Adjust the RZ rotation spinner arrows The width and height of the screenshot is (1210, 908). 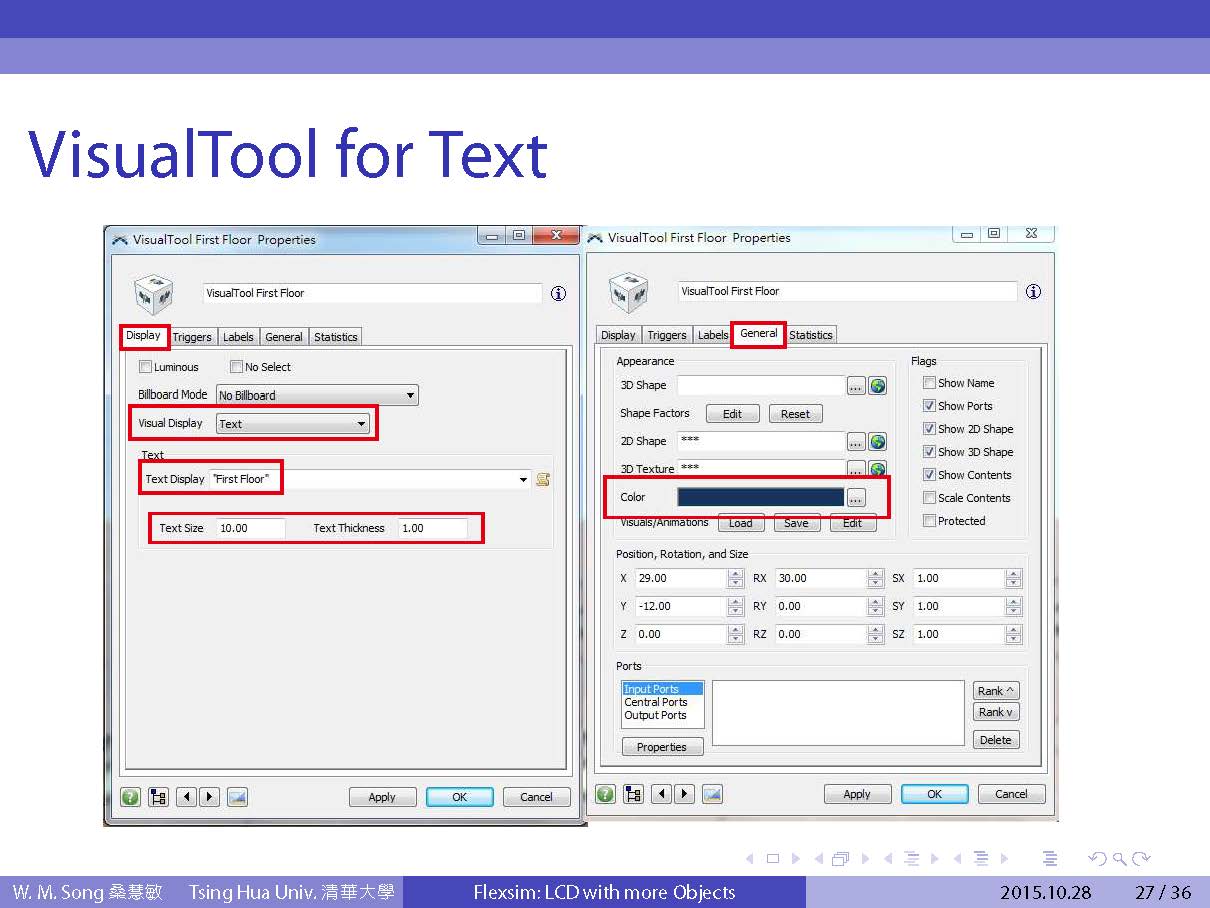[876, 634]
